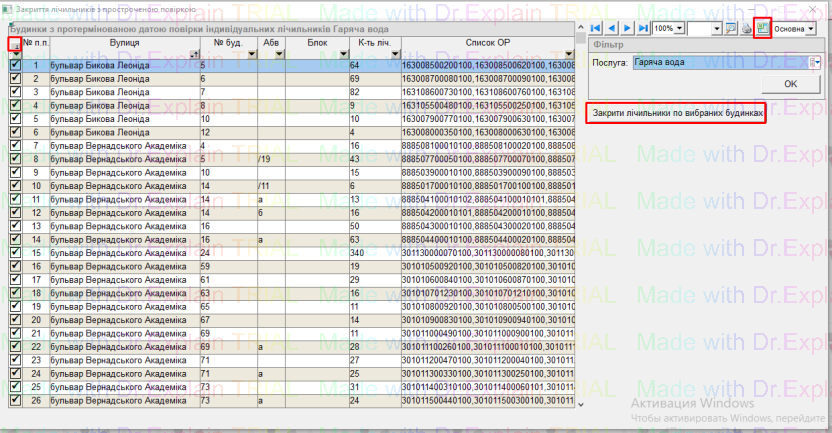Go to the first page of records

pos(596,28)
